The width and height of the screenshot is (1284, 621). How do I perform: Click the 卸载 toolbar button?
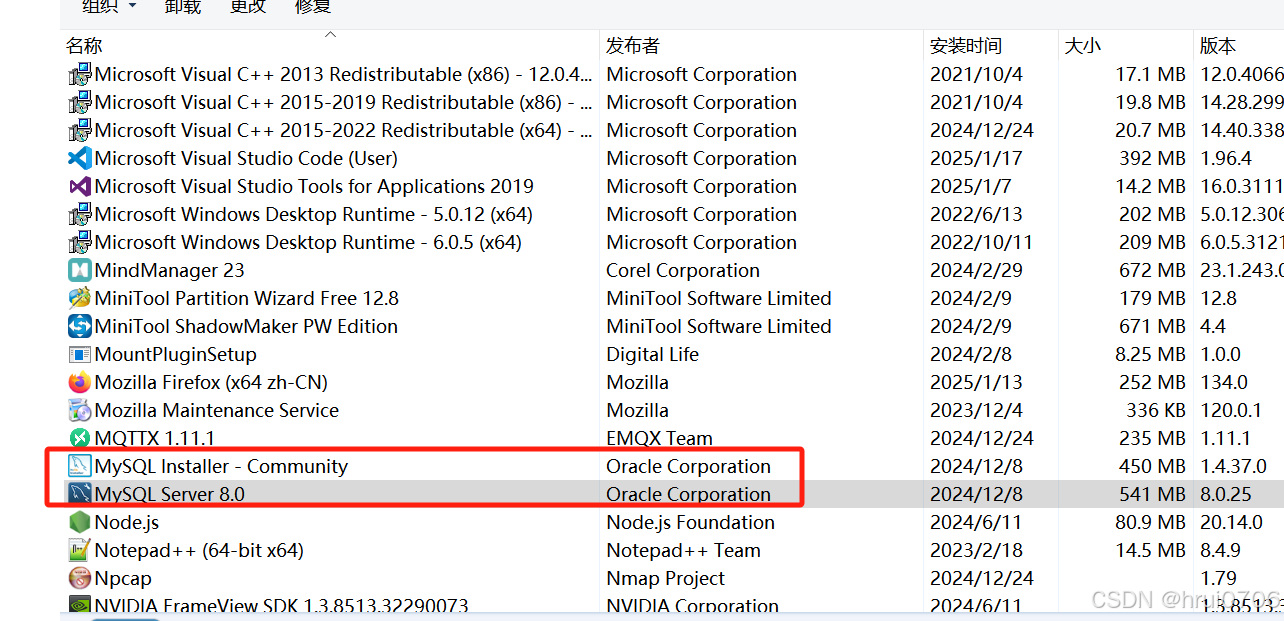pyautogui.click(x=183, y=7)
